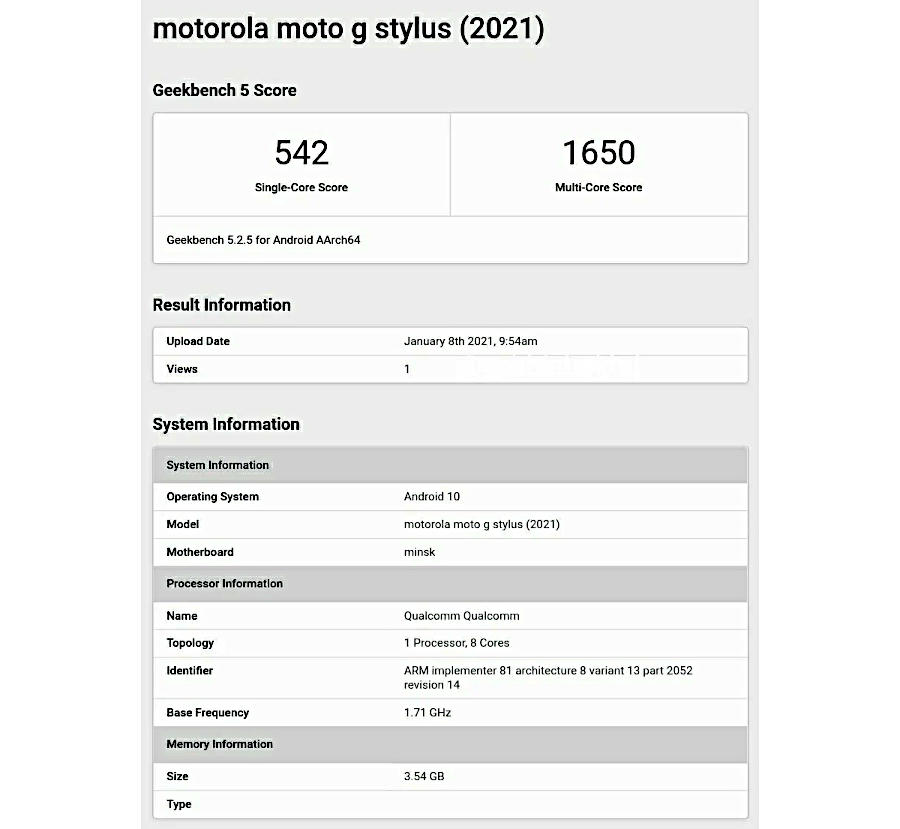Select the multi-core score value 1650
900x829 pixels.
click(598, 153)
